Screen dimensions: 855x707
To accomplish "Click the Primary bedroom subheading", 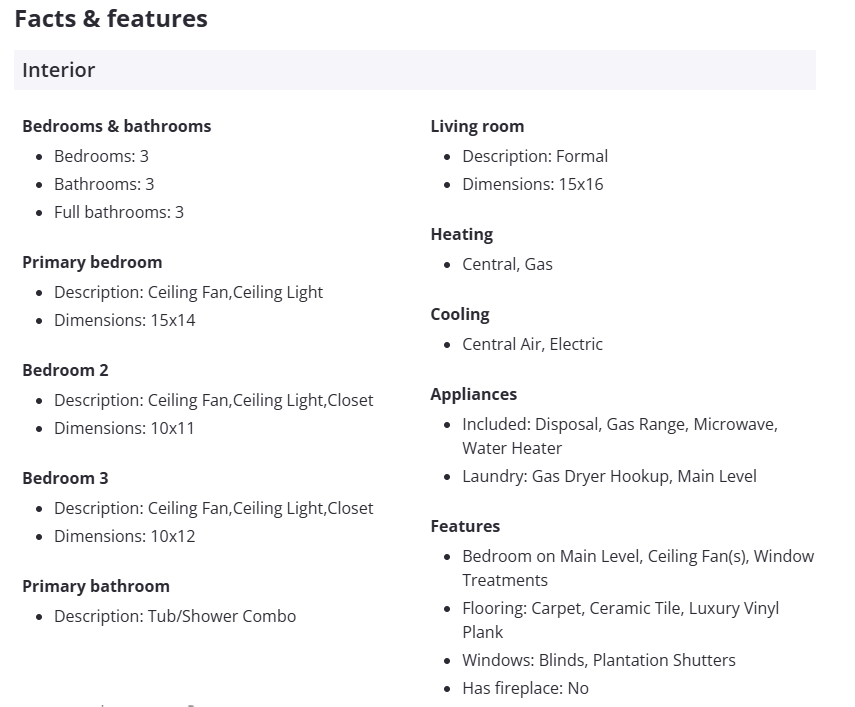I will click(92, 262).
